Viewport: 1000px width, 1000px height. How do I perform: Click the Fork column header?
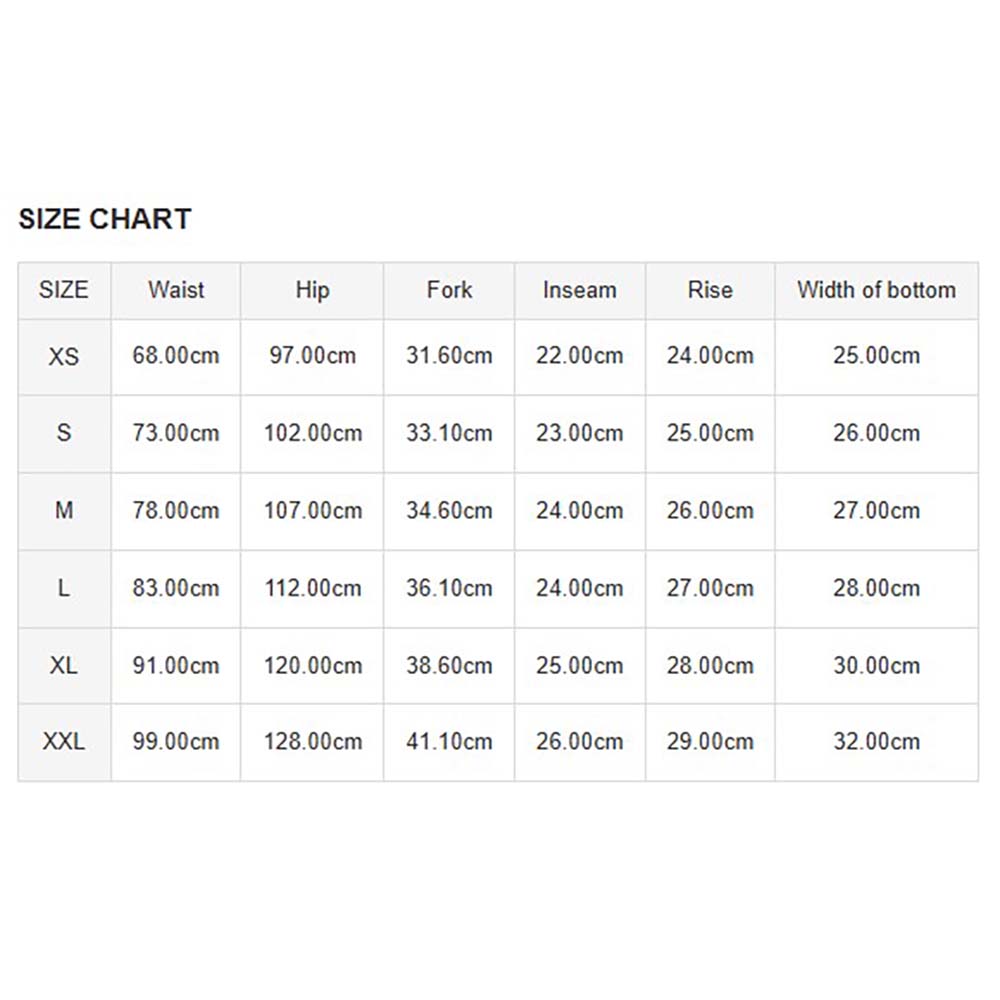pyautogui.click(x=449, y=290)
